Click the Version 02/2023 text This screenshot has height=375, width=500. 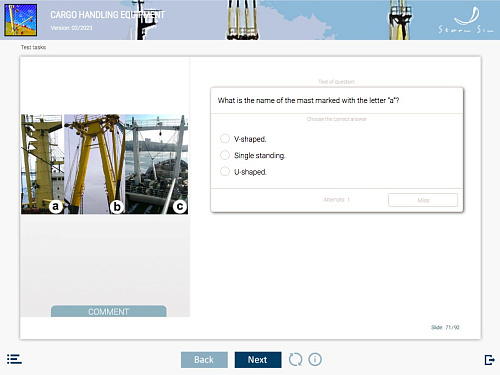point(71,28)
